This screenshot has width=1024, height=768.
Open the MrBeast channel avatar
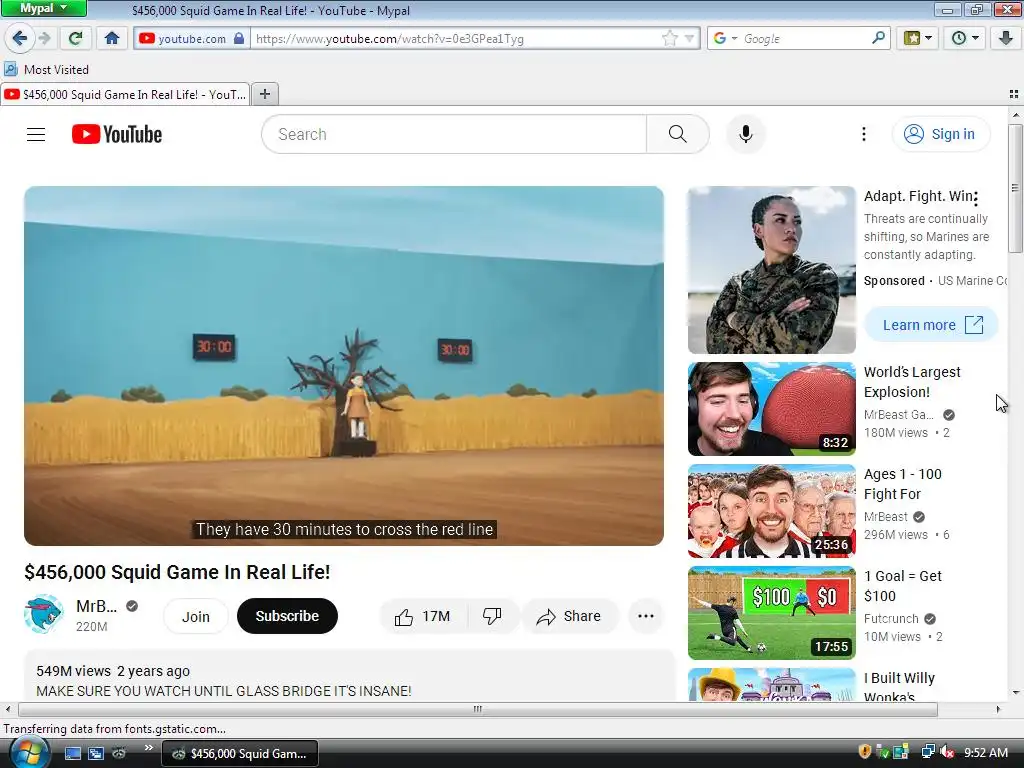click(44, 615)
